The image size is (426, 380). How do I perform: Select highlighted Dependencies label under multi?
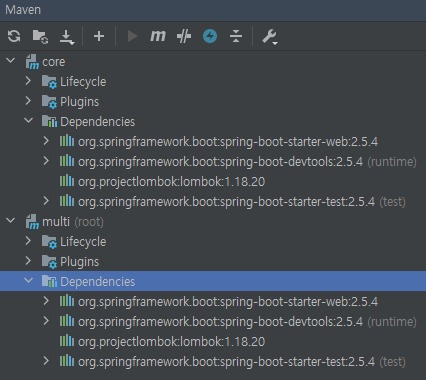point(98,282)
